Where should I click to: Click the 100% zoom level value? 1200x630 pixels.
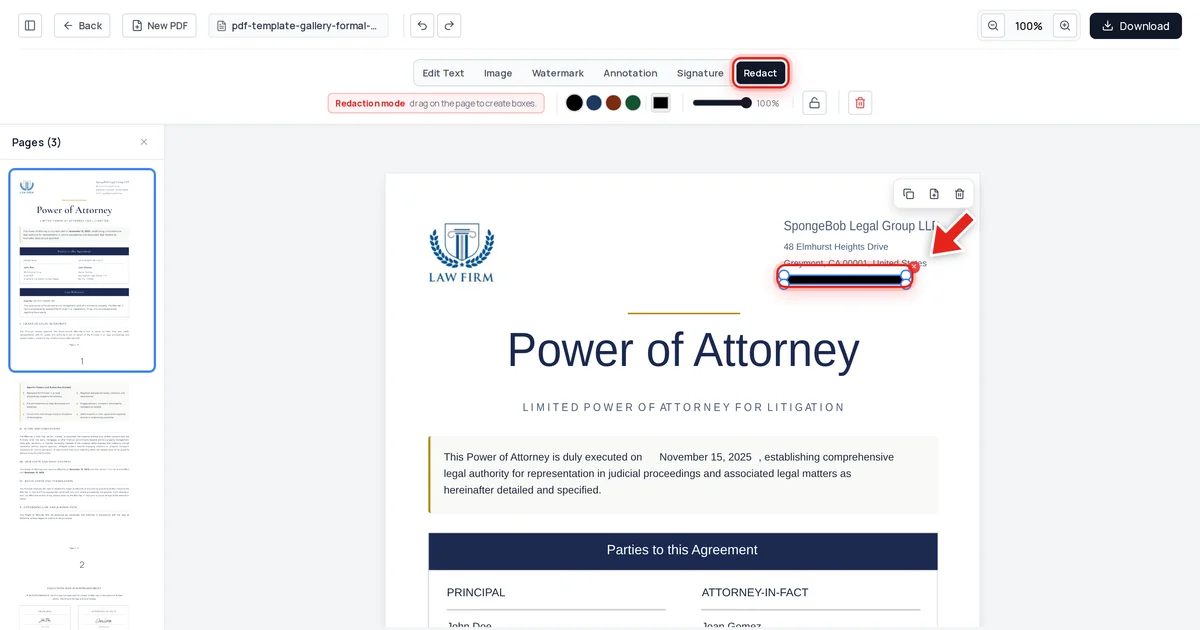click(x=1029, y=26)
